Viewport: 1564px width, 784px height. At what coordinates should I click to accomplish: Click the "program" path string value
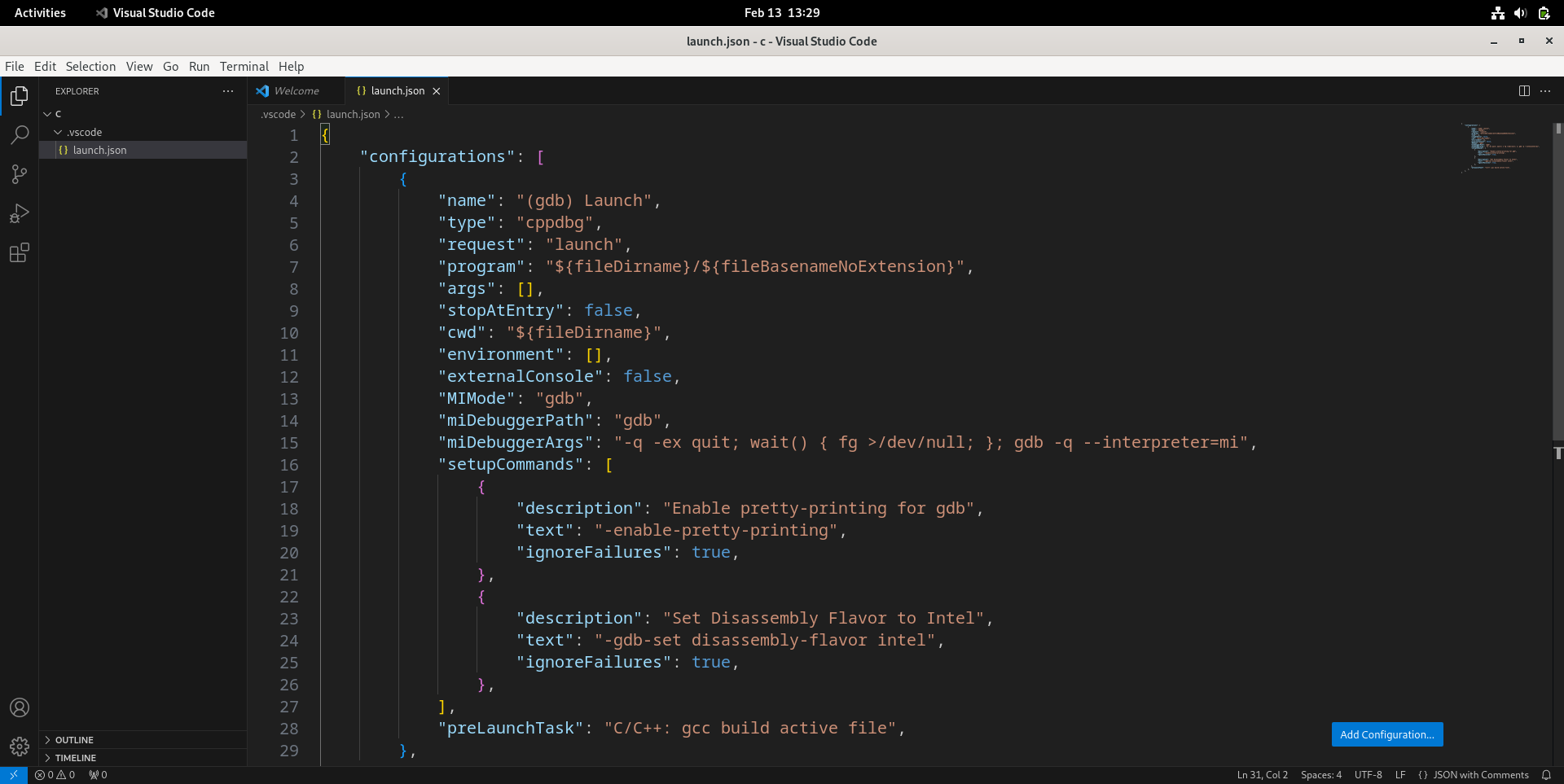(755, 267)
